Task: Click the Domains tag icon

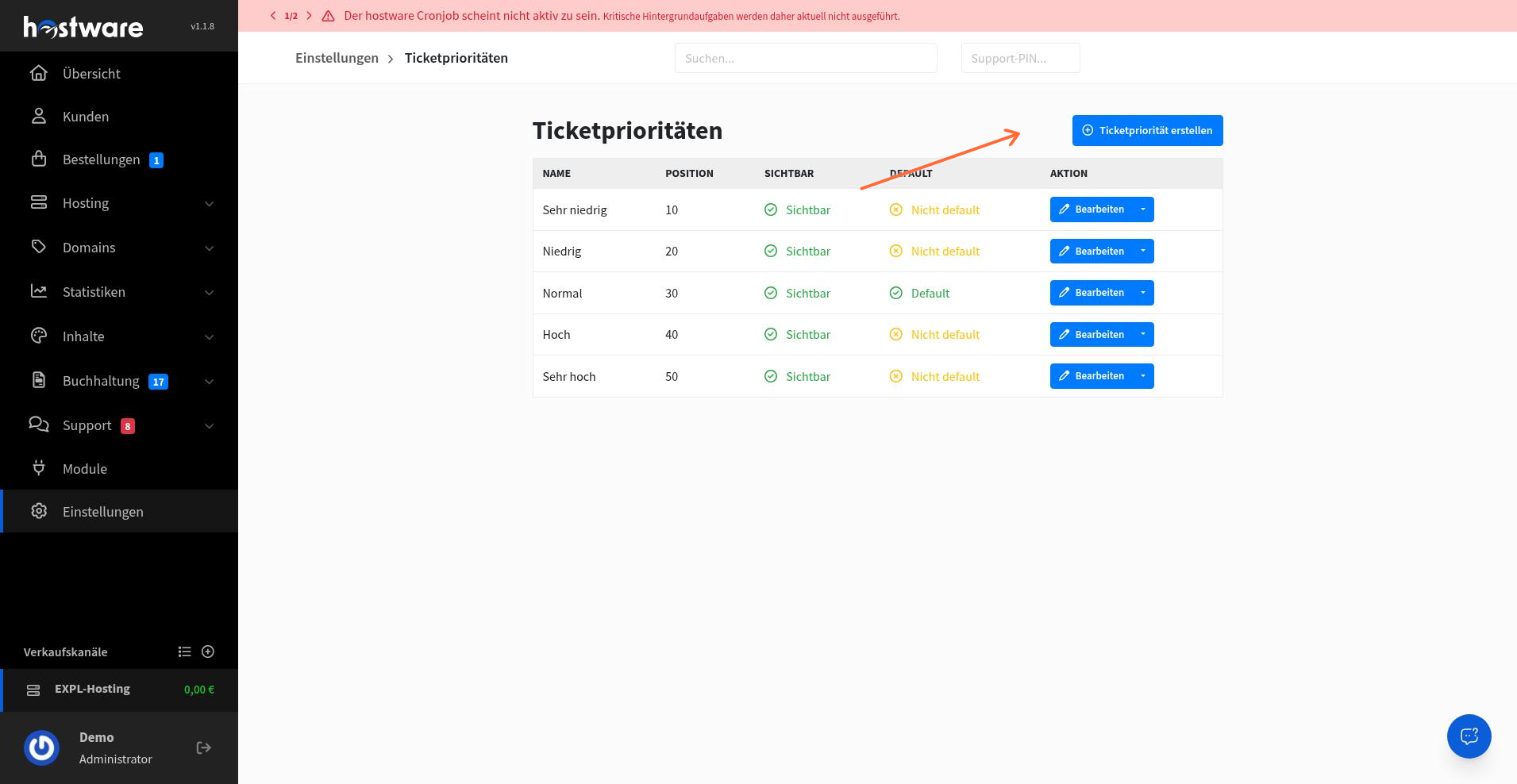Action: click(39, 247)
